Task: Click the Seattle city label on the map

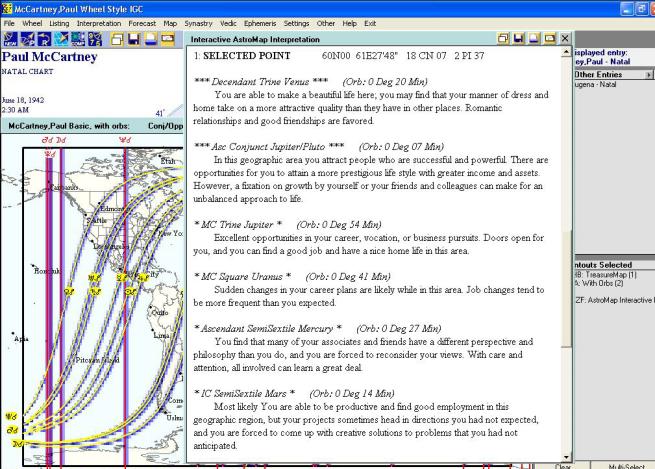Action: click(x=96, y=220)
